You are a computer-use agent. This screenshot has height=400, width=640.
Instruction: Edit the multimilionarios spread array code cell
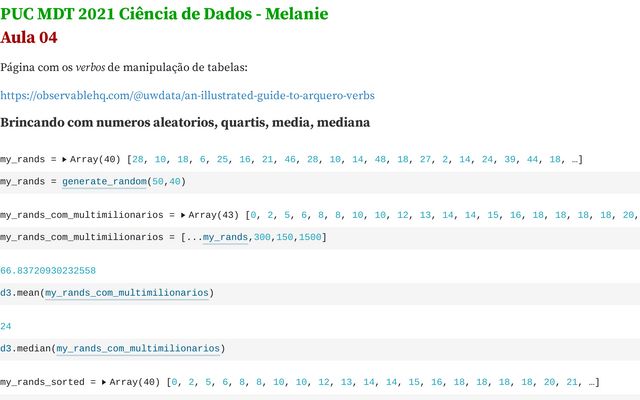tap(320, 237)
